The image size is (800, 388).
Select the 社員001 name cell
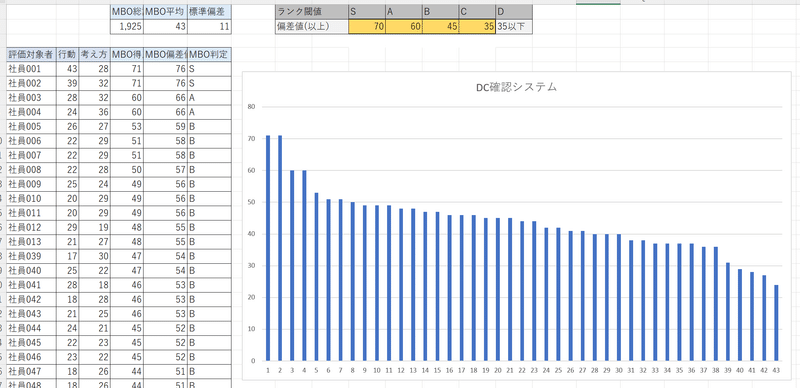(31, 69)
